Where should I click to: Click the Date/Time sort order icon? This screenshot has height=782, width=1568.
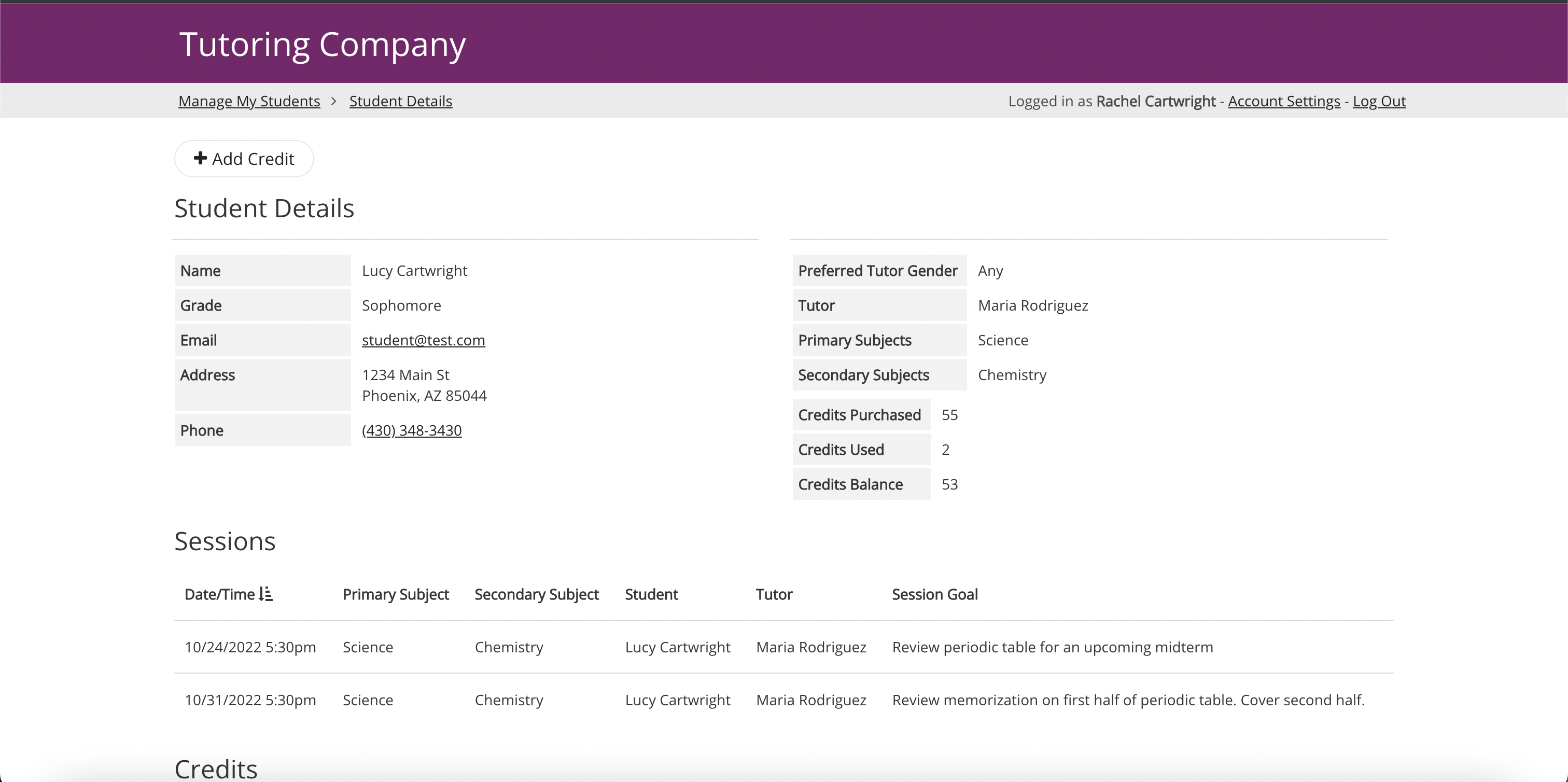click(265, 594)
